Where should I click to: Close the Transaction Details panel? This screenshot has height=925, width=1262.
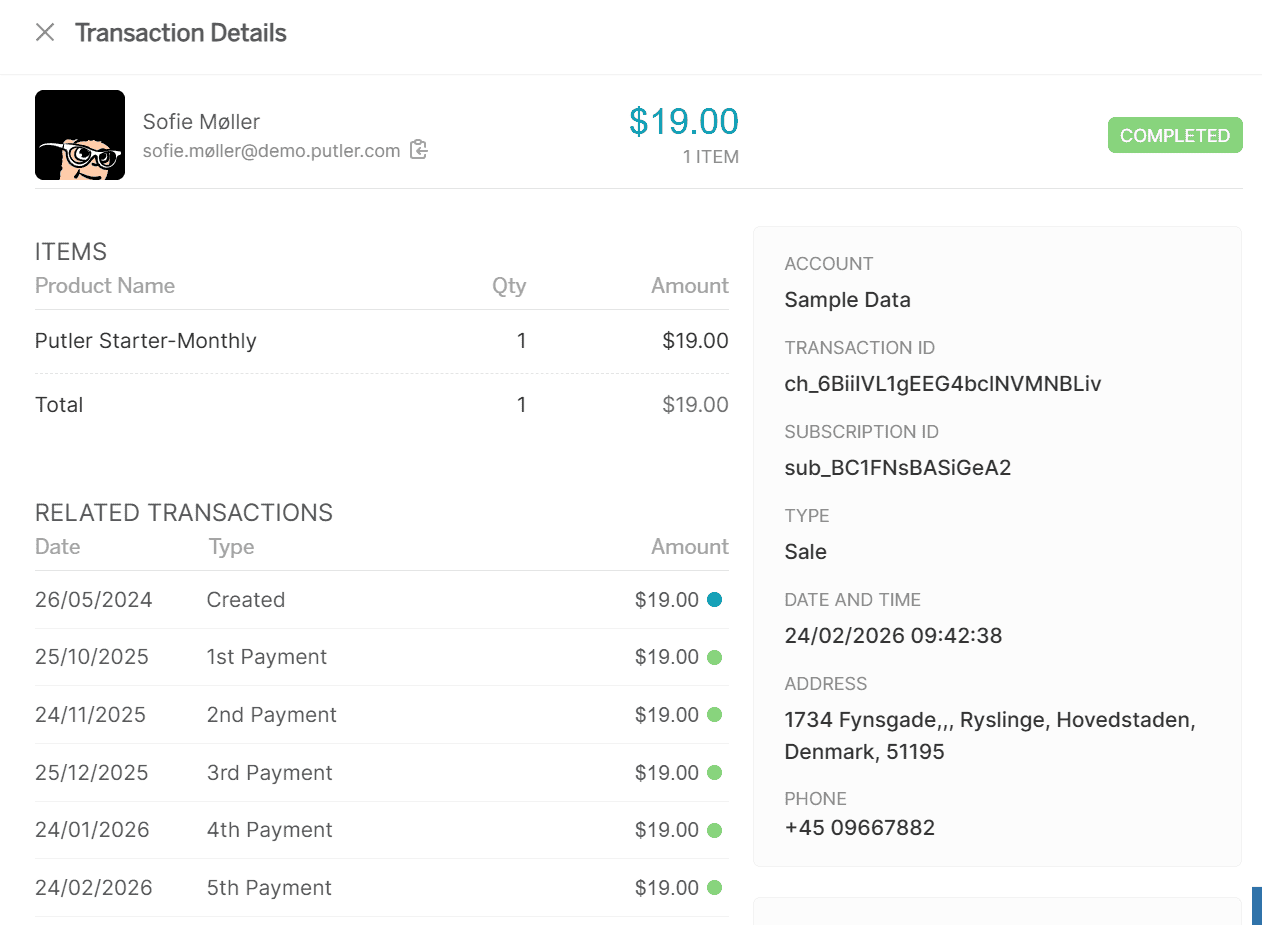44,32
